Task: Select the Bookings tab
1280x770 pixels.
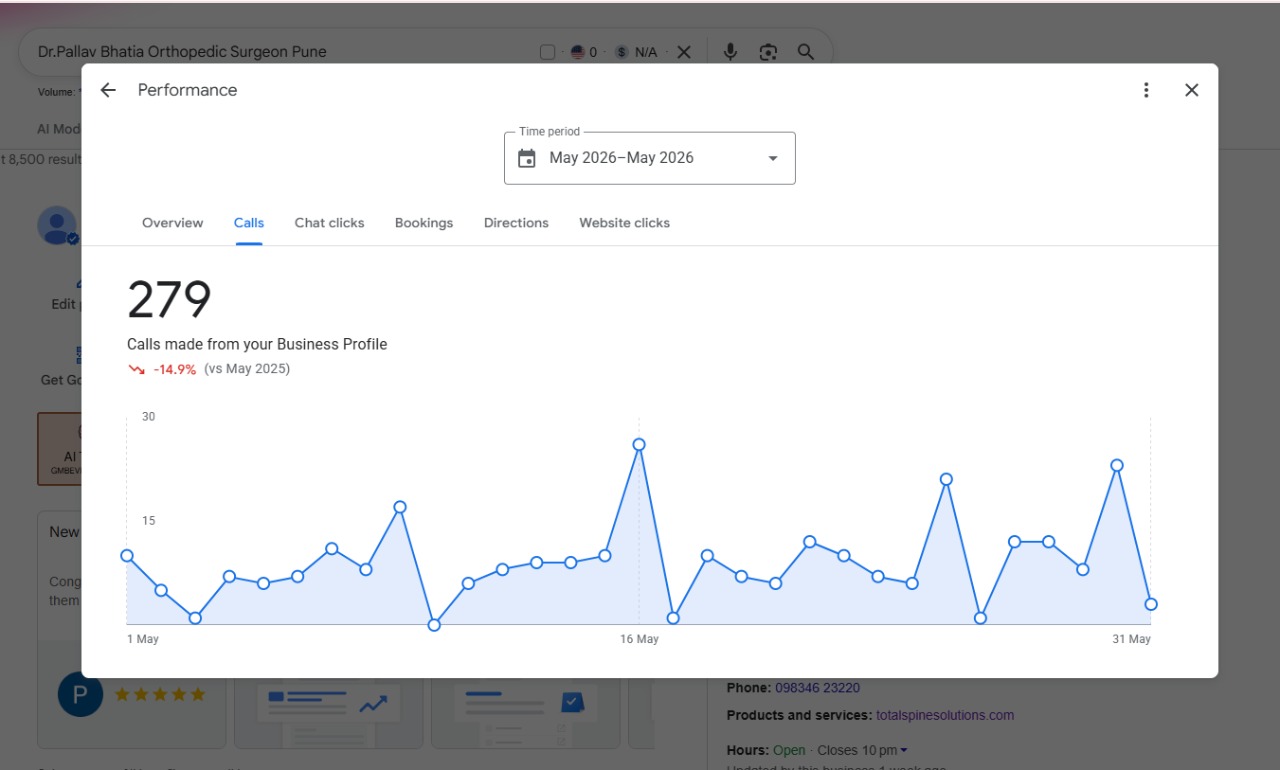Action: click(x=424, y=223)
